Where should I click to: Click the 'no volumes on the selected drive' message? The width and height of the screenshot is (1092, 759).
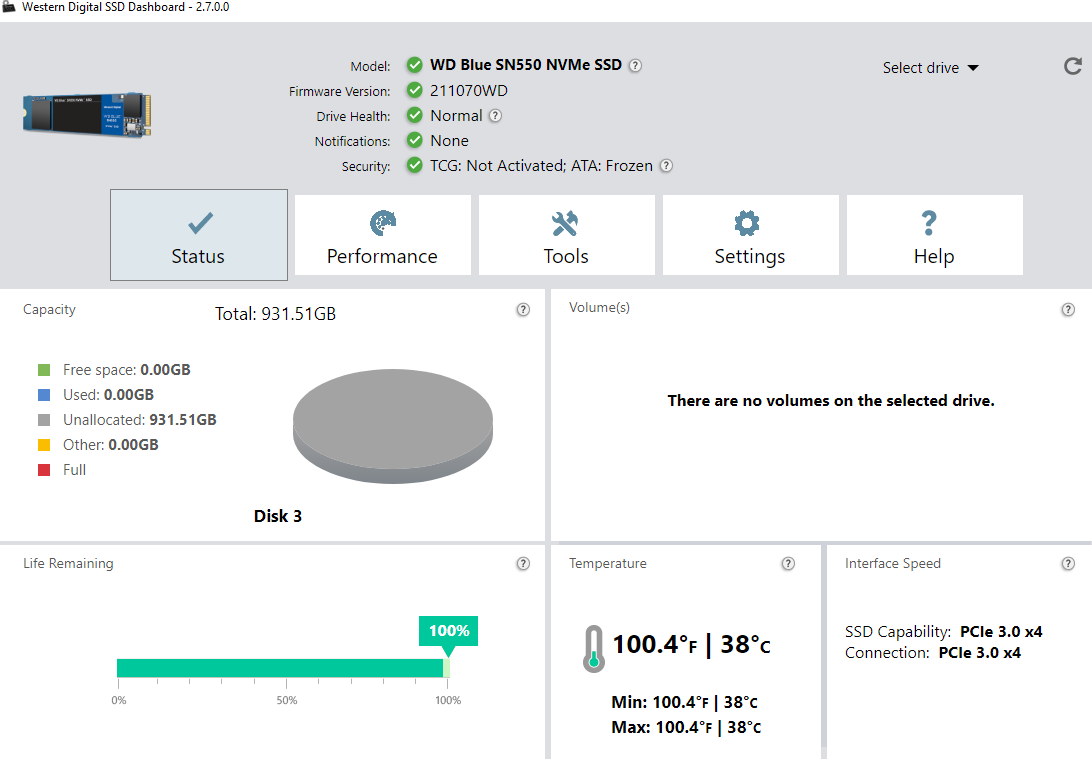831,400
